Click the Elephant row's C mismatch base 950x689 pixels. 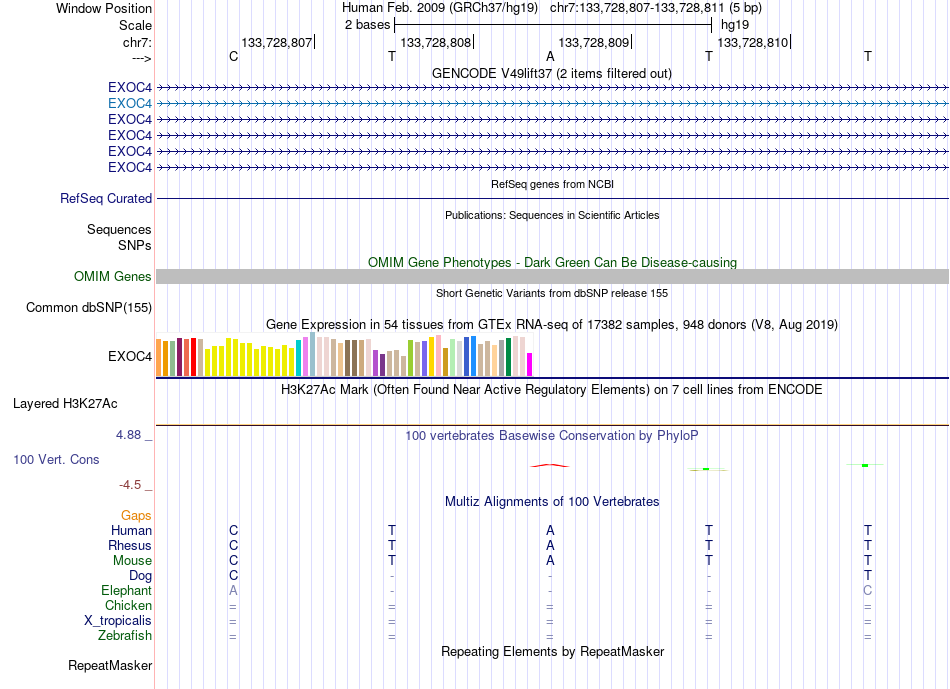pyautogui.click(x=868, y=591)
